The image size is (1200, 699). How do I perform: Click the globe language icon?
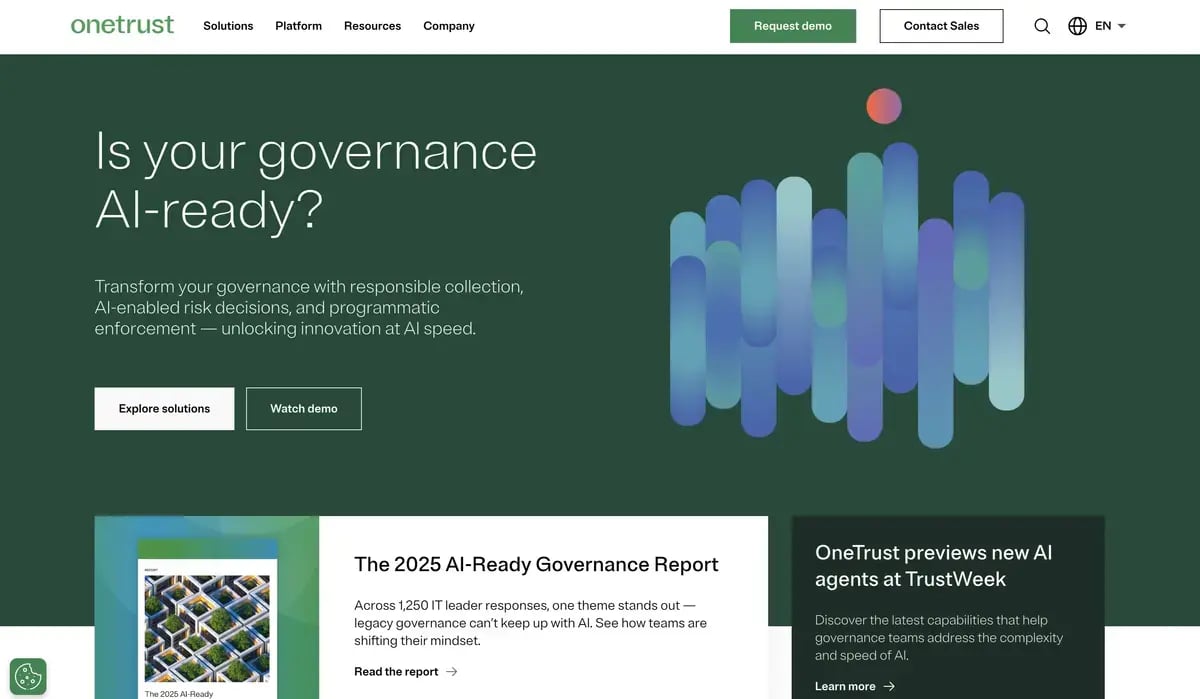pos(1077,26)
